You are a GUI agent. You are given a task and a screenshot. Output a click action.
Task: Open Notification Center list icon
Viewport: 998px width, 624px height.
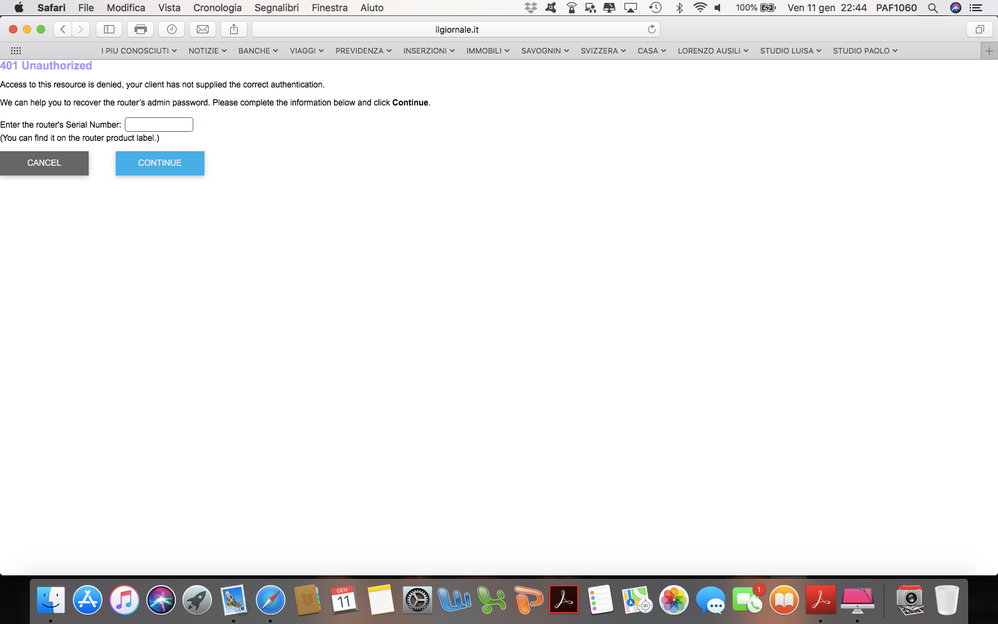pos(975,8)
